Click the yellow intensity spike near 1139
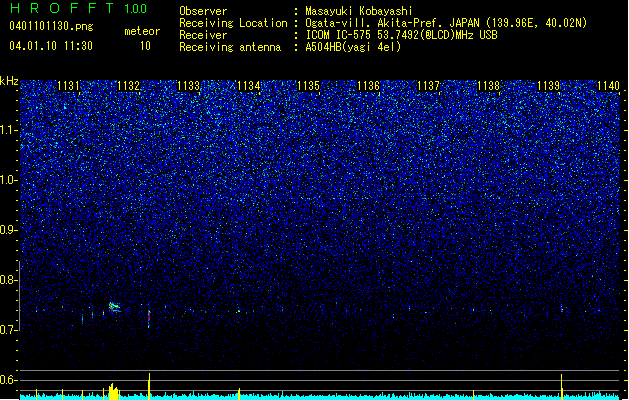 pyautogui.click(x=561, y=387)
